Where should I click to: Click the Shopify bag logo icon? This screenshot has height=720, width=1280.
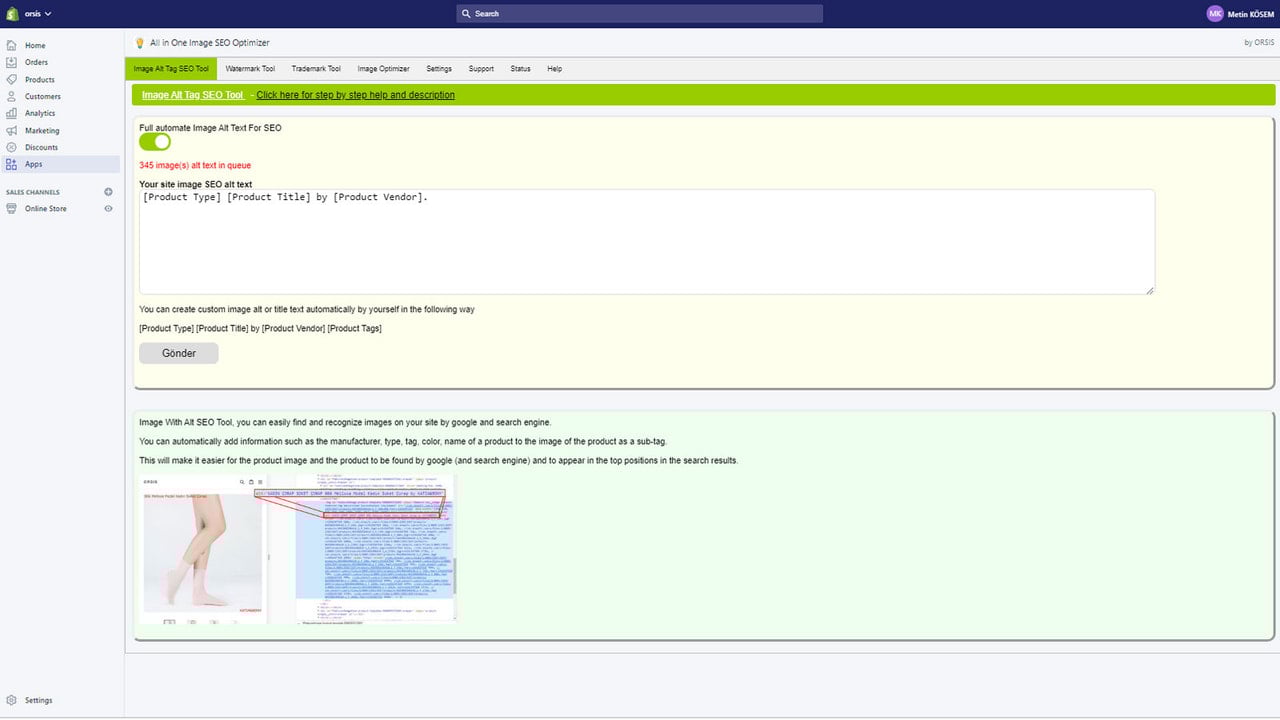pos(12,13)
